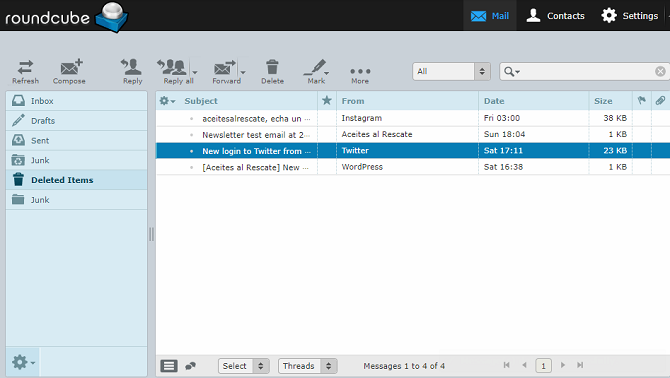This screenshot has height=378, width=670.
Task: Open the Junk folder above Deleted Items
Action: pyautogui.click(x=76, y=160)
